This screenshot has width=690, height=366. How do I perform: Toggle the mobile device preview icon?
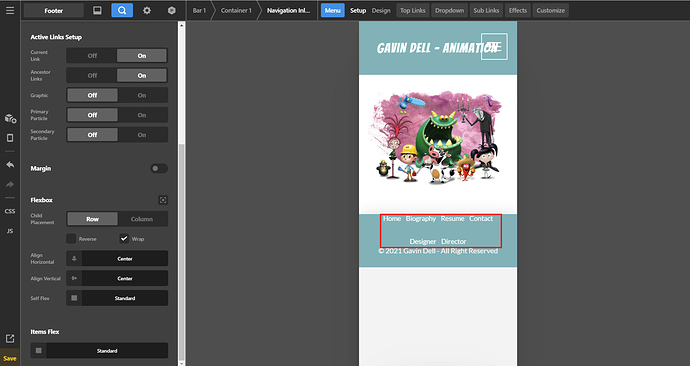pyautogui.click(x=10, y=138)
